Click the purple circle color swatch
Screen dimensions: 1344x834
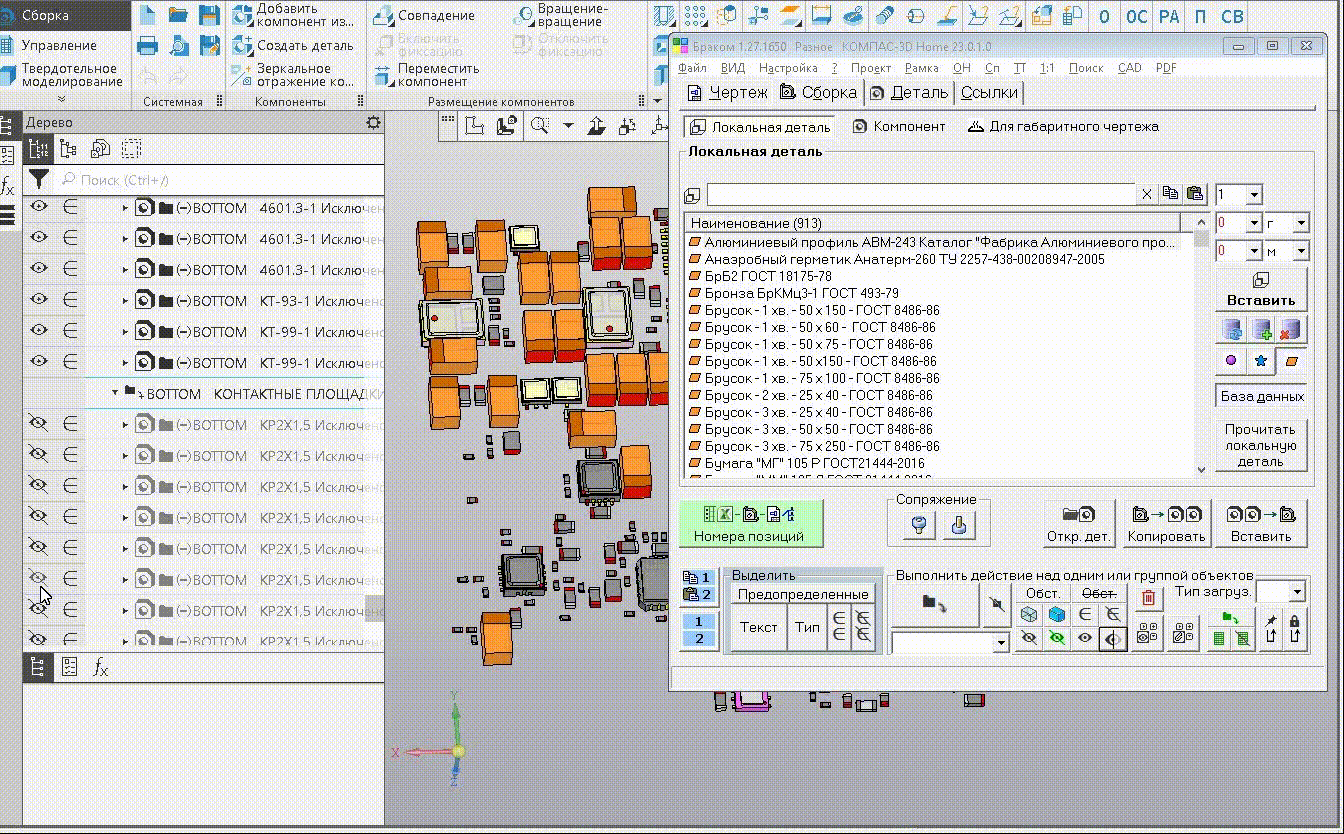(x=1231, y=360)
